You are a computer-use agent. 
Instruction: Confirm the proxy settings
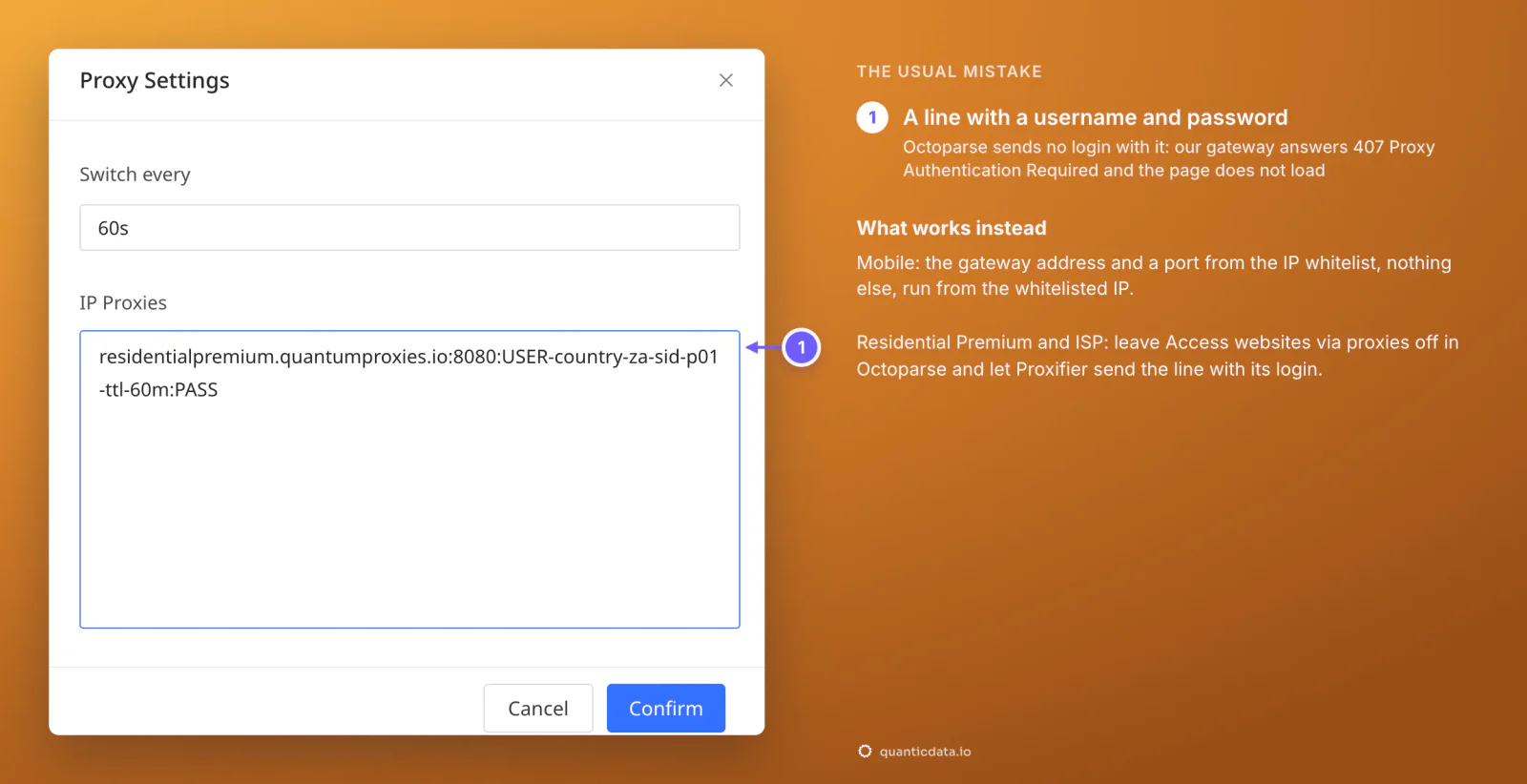pyautogui.click(x=666, y=709)
